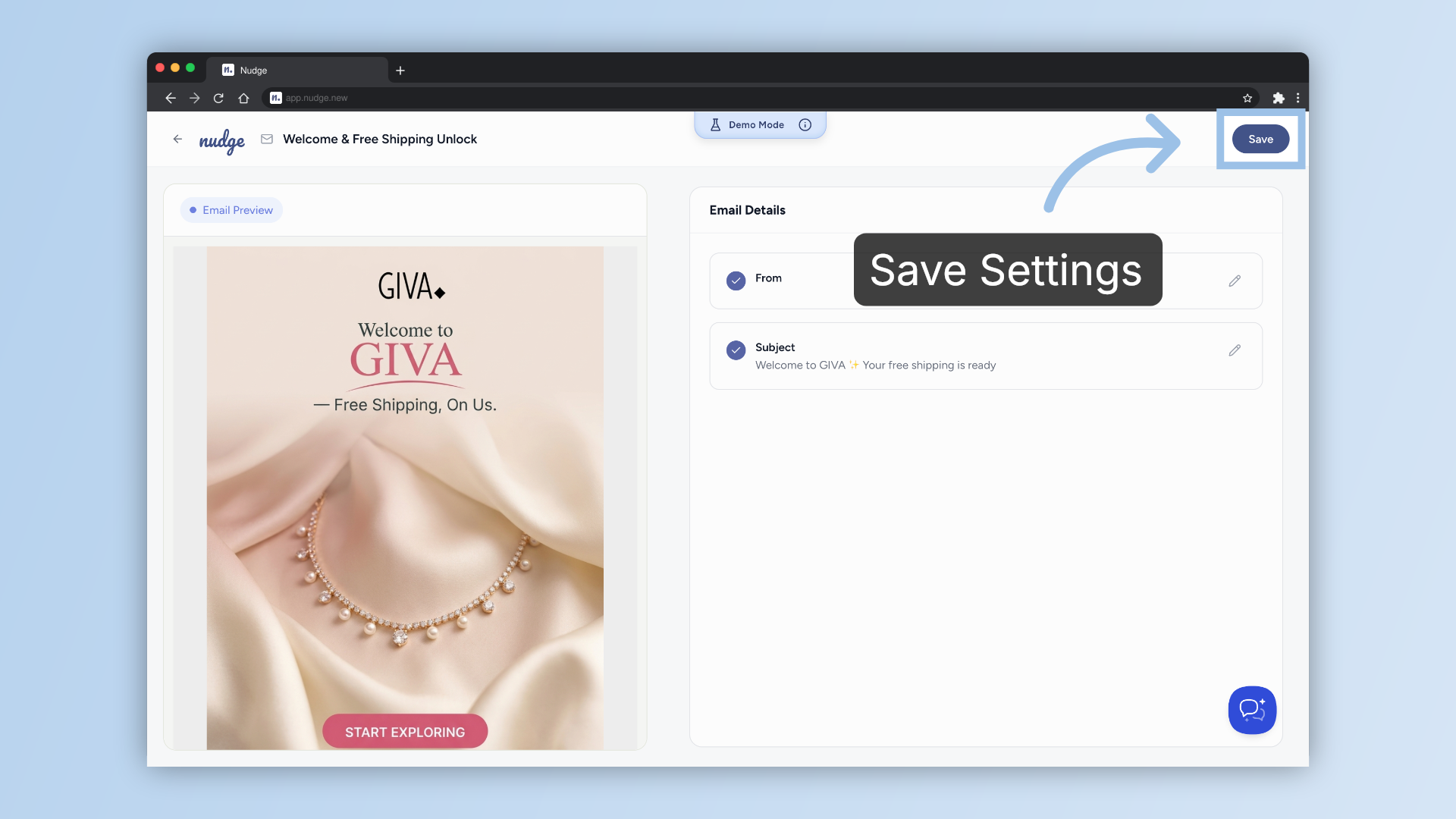
Task: Open the browser extensions puzzle icon
Action: 1279,98
